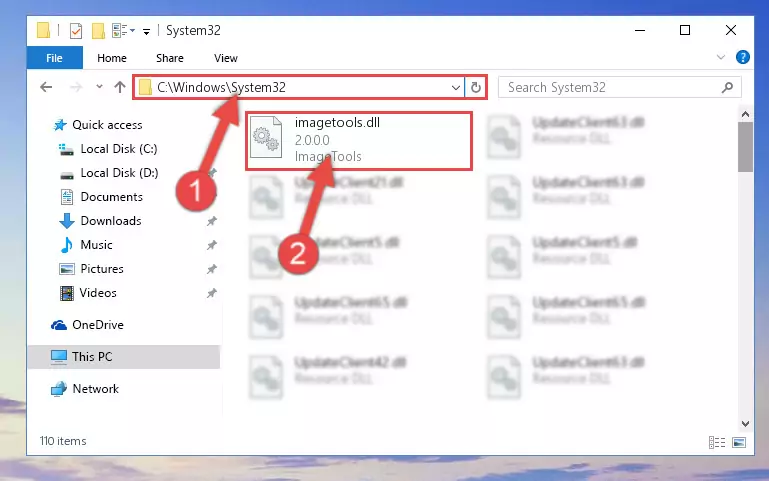Open the File menu

(54, 58)
